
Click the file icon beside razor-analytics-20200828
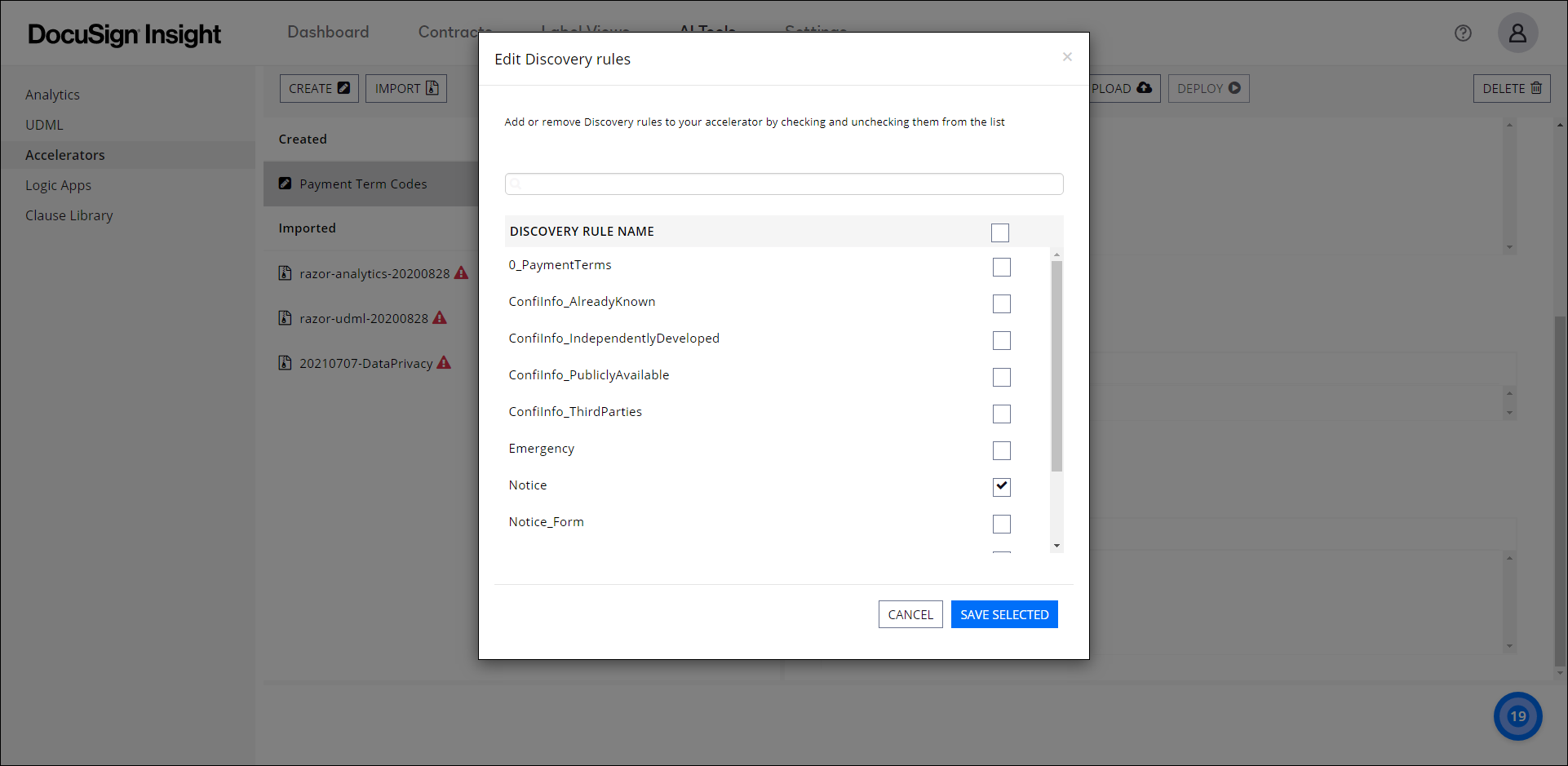(285, 273)
